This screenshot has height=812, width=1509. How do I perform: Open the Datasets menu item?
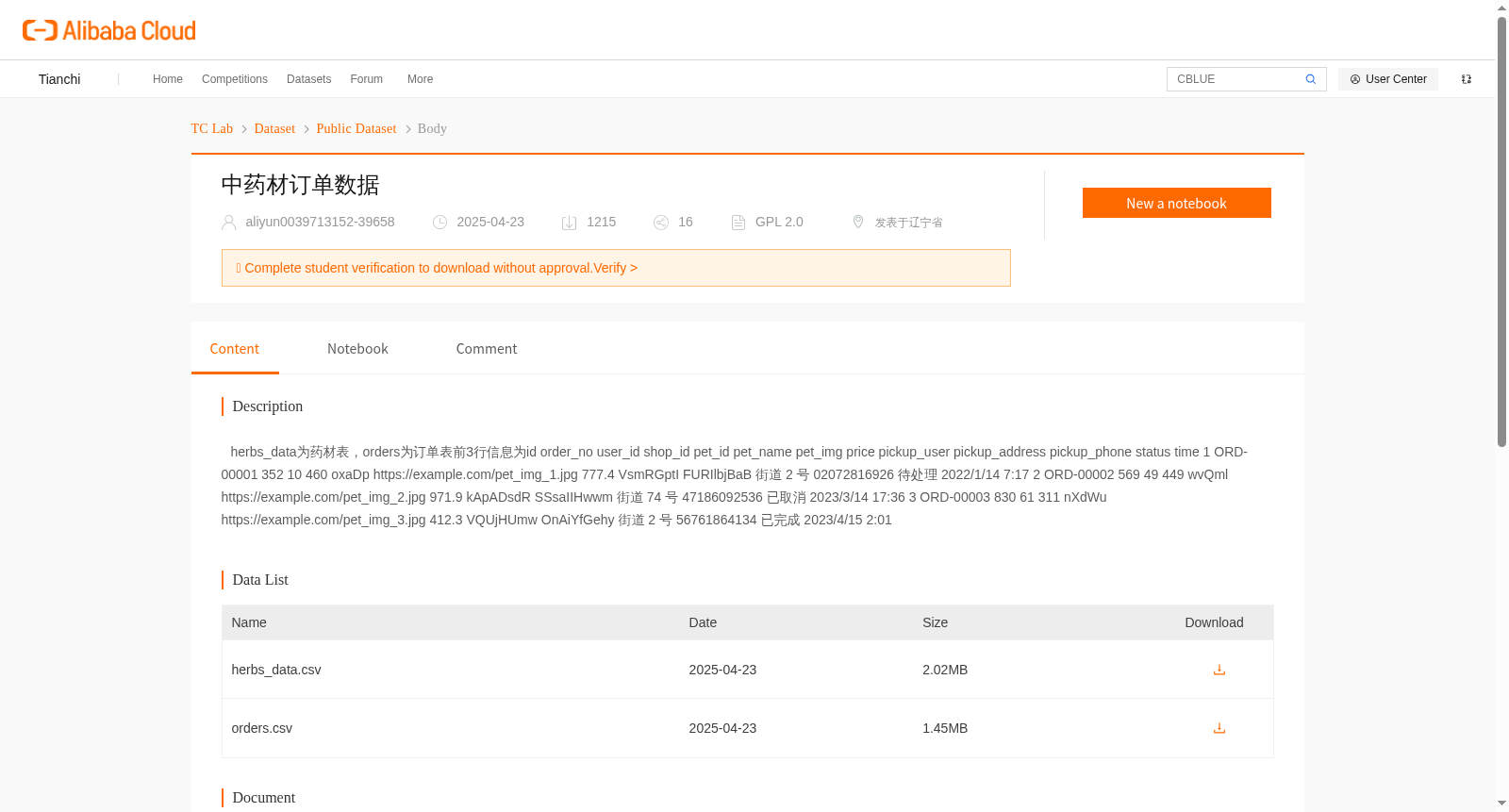(x=308, y=79)
